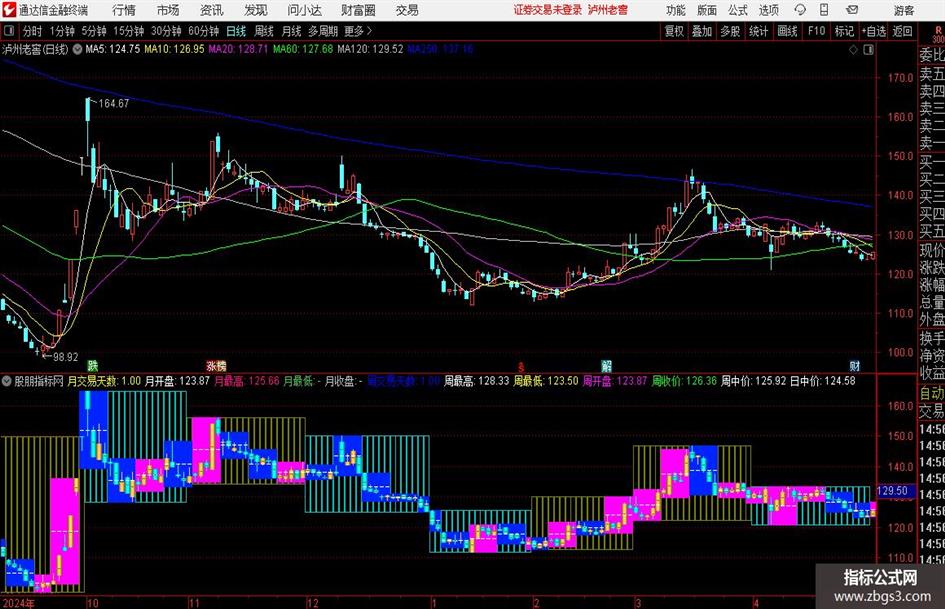Viewport: 945px width, 609px height.
Task: Switch to 30分钟 period tab
Action: (x=166, y=31)
